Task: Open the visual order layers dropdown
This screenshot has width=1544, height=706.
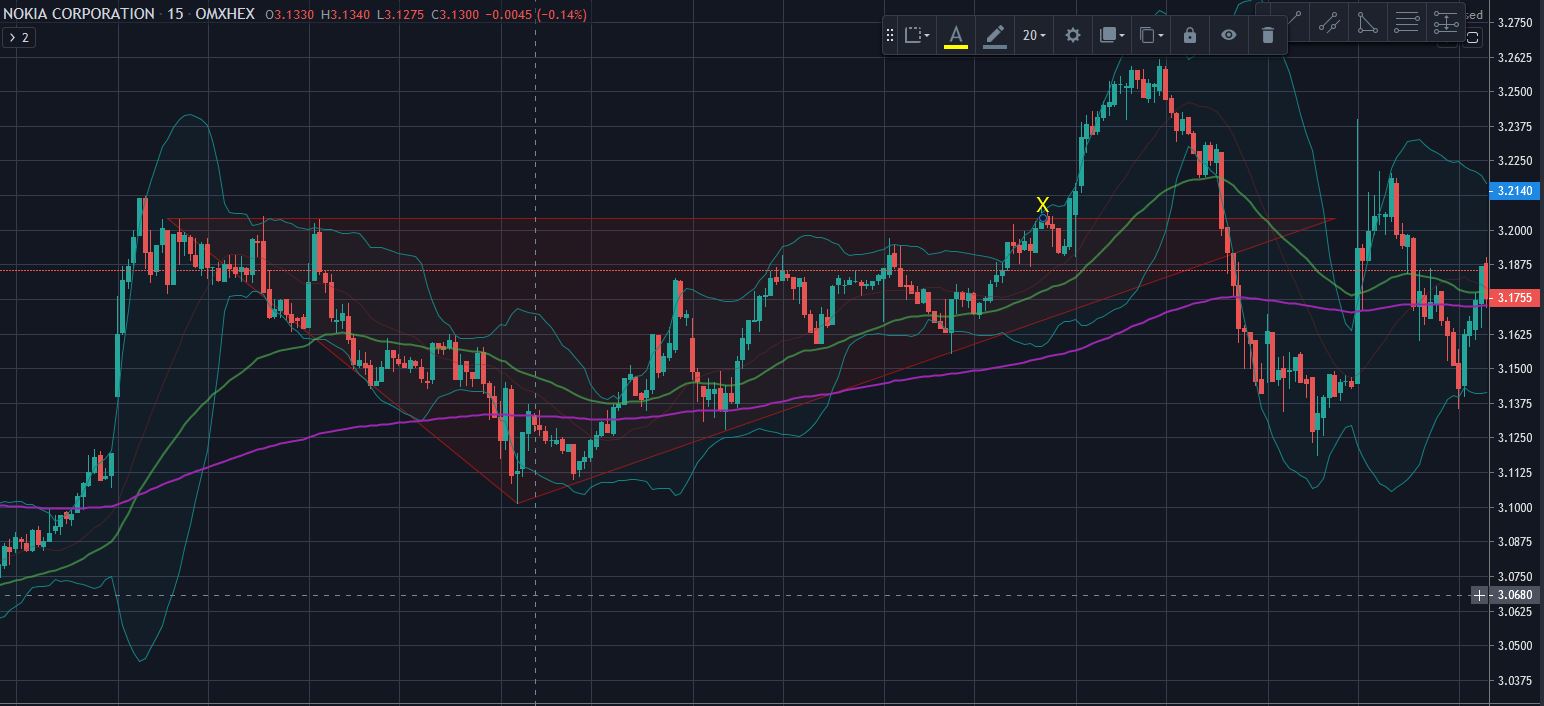Action: [1112, 36]
